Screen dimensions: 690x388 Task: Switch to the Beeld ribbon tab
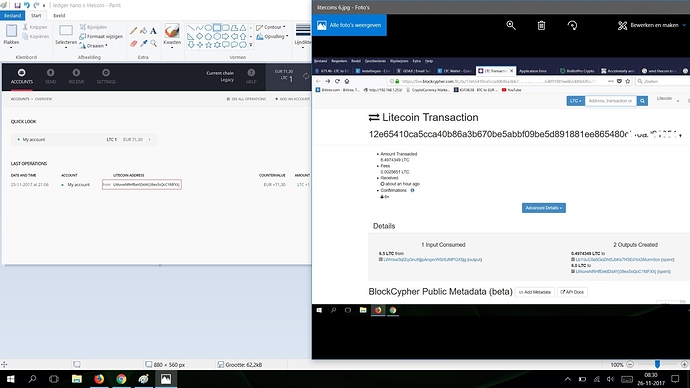click(59, 15)
